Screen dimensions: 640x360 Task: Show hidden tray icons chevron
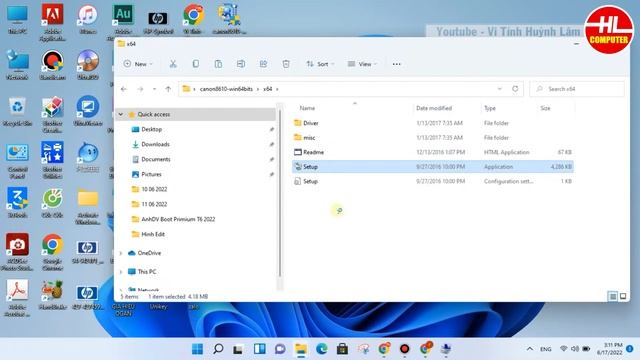point(530,349)
